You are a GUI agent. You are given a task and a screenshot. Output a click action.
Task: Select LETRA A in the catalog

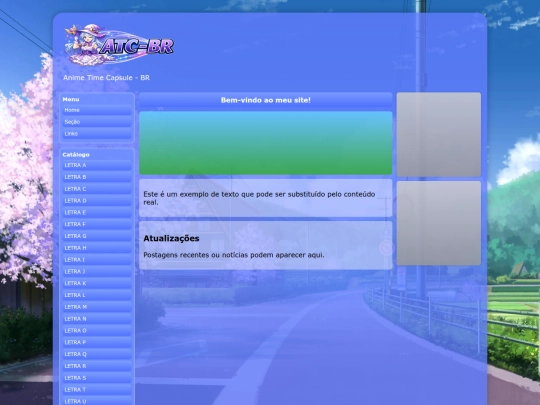[97, 165]
